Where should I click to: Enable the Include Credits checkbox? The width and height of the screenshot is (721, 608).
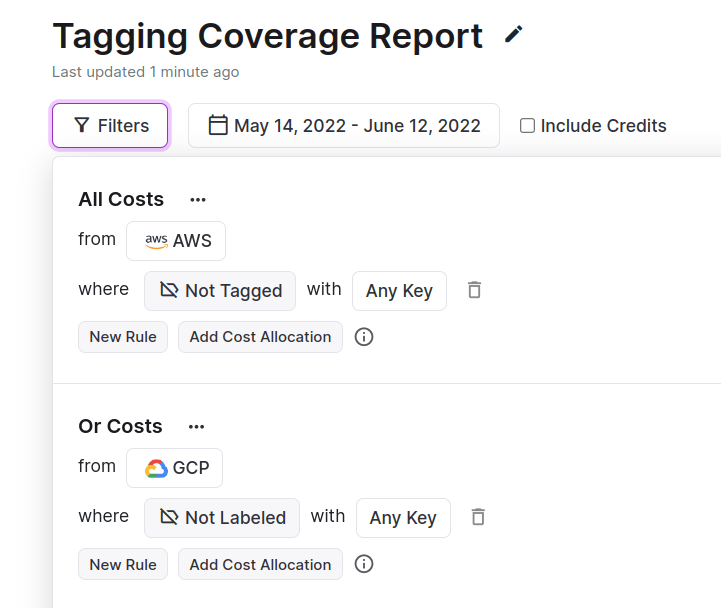click(x=527, y=126)
